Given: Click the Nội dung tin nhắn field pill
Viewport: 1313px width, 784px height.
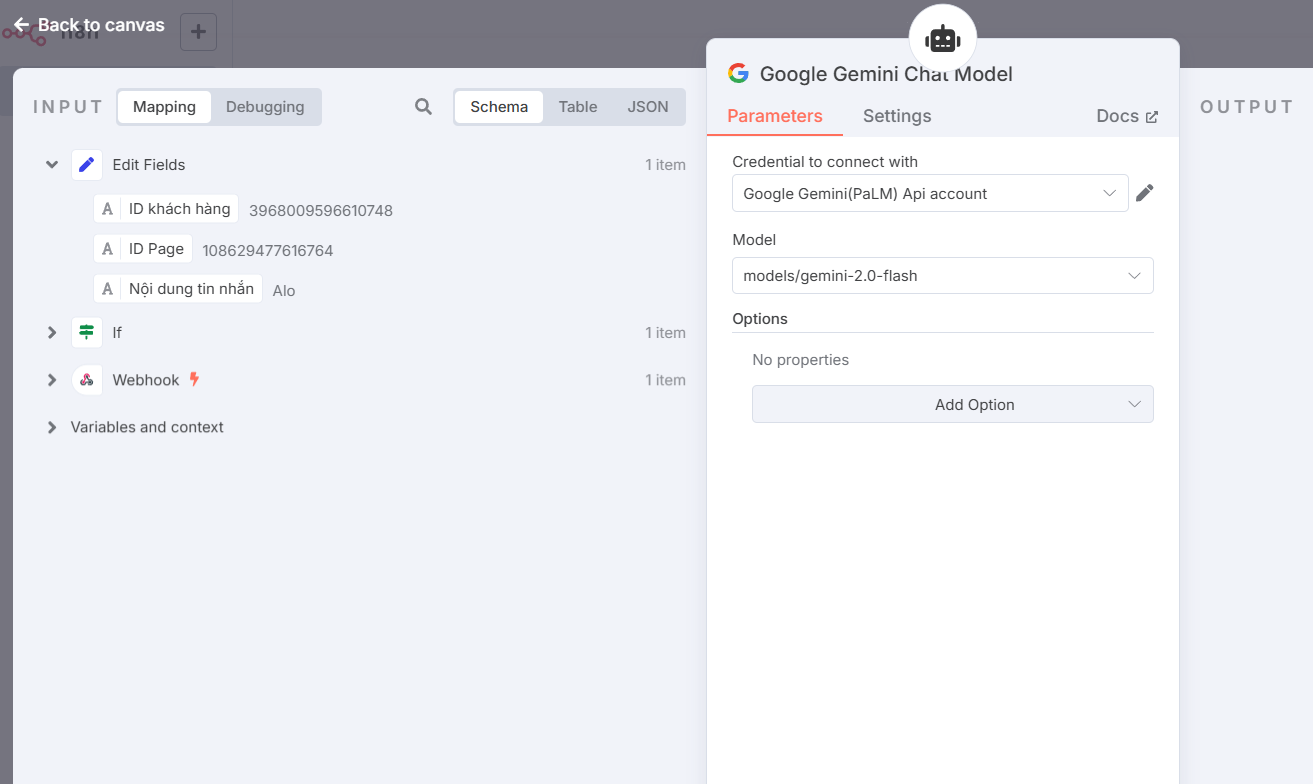Looking at the screenshot, I should pos(178,289).
